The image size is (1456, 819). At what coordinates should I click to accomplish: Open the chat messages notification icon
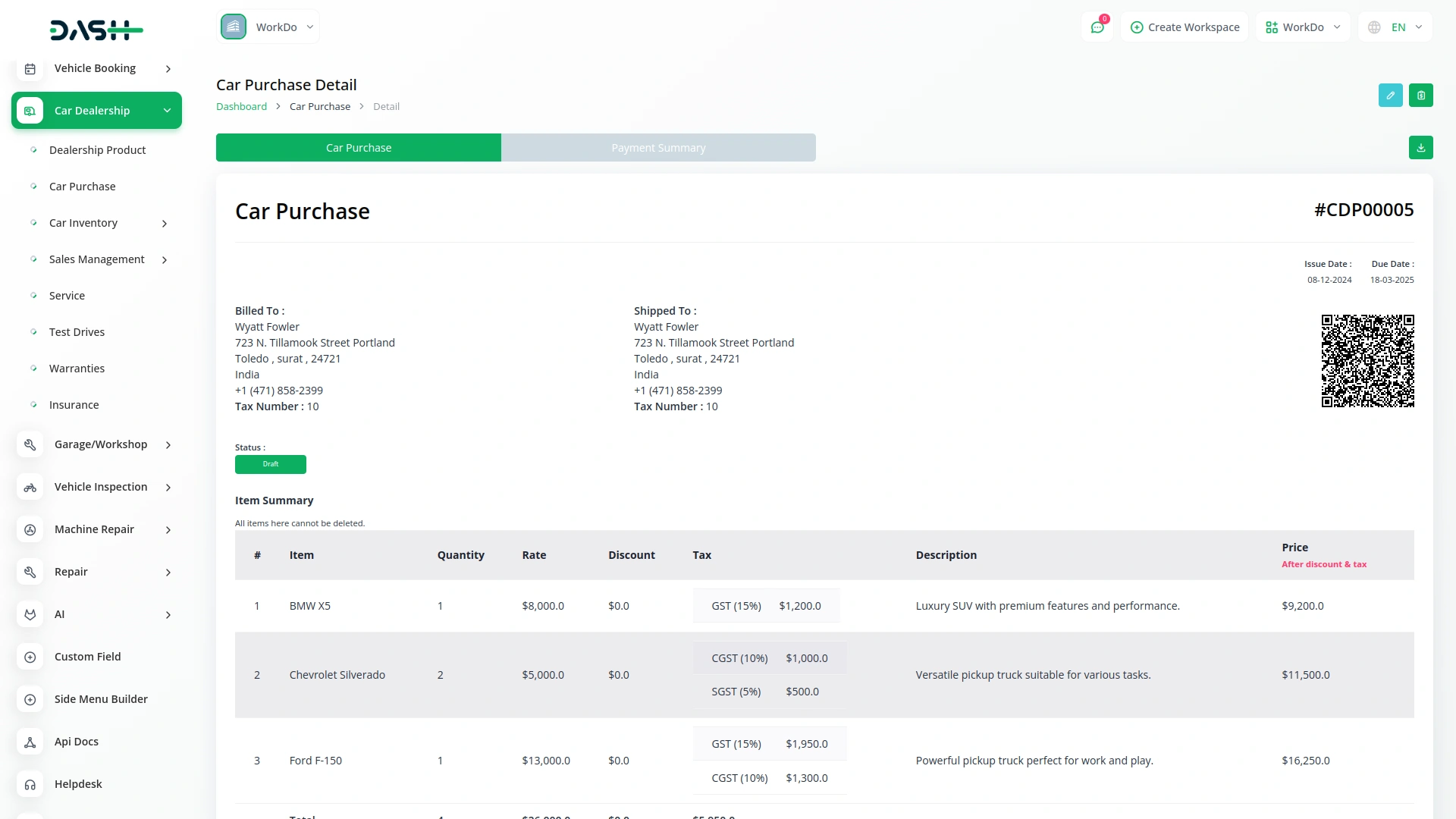(x=1097, y=27)
